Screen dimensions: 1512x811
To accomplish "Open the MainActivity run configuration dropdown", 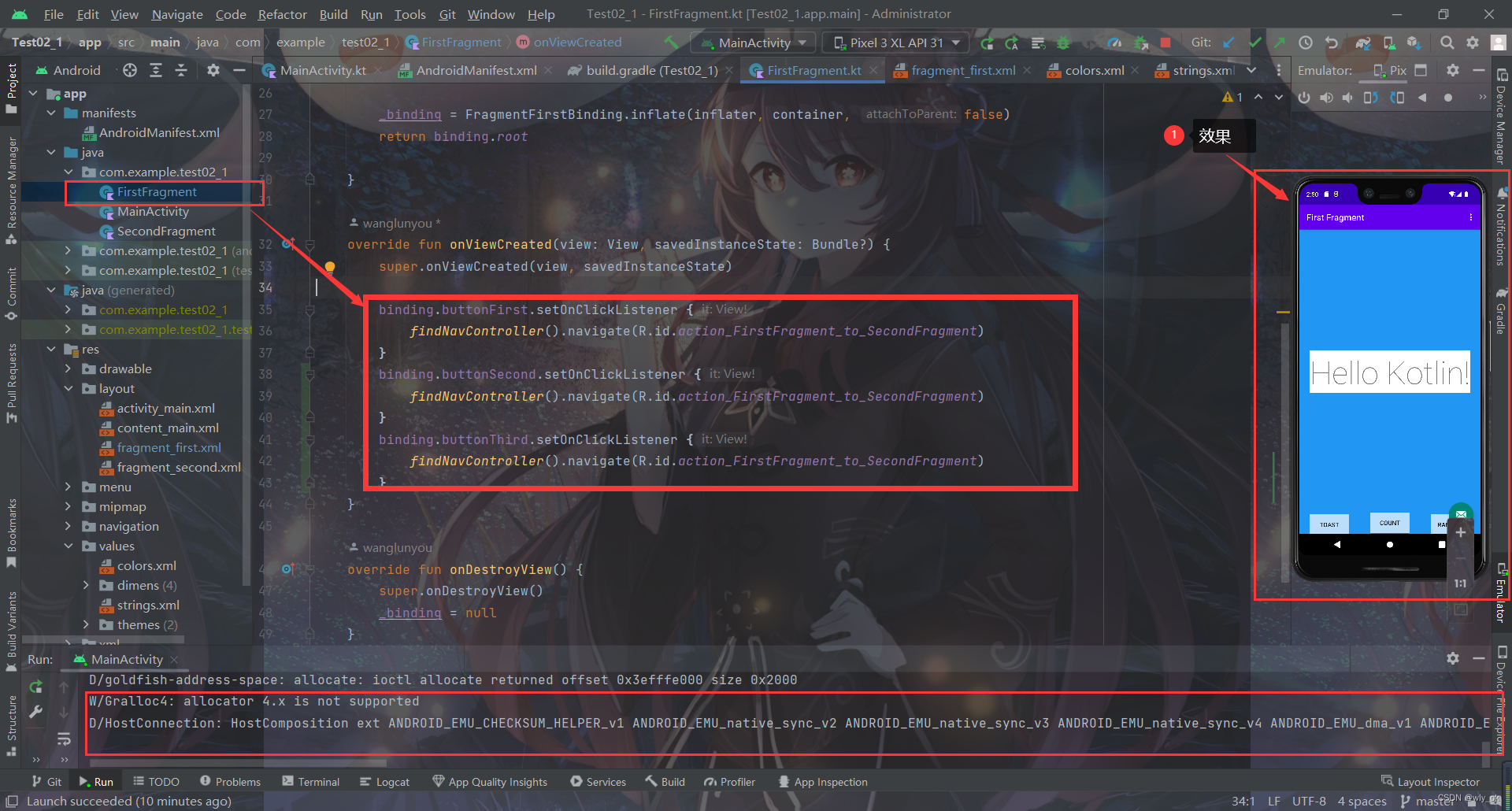I will (x=754, y=43).
